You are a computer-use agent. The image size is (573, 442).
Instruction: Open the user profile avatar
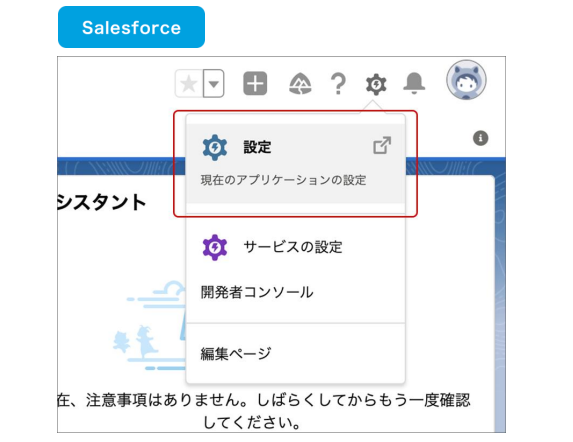click(466, 80)
